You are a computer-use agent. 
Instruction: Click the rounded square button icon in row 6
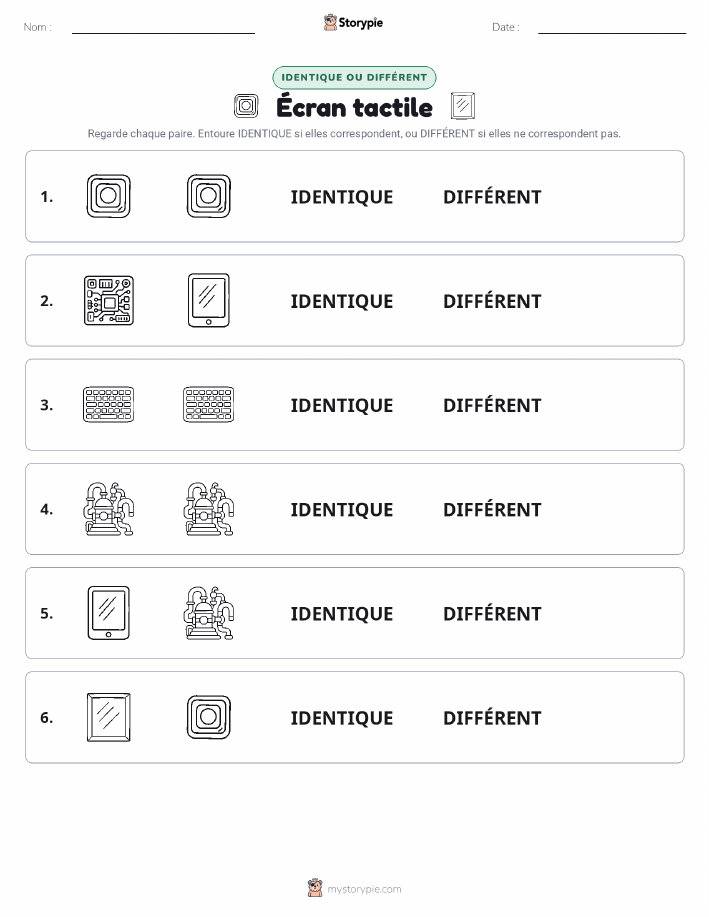click(x=209, y=717)
